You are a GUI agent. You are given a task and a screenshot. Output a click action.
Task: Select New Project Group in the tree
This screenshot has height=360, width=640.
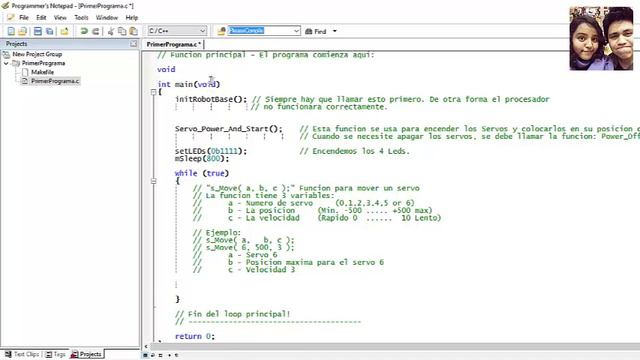(x=37, y=54)
